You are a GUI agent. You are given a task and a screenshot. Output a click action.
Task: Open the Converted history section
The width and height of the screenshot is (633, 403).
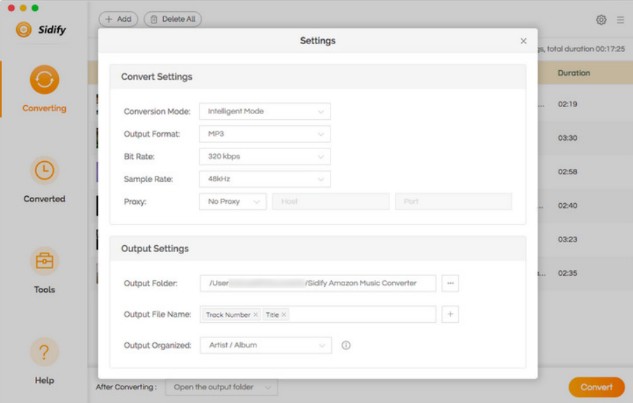pos(44,178)
